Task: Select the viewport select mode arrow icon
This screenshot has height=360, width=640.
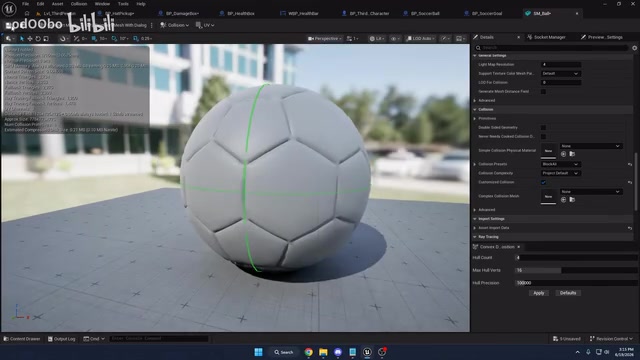Action: pos(22,38)
